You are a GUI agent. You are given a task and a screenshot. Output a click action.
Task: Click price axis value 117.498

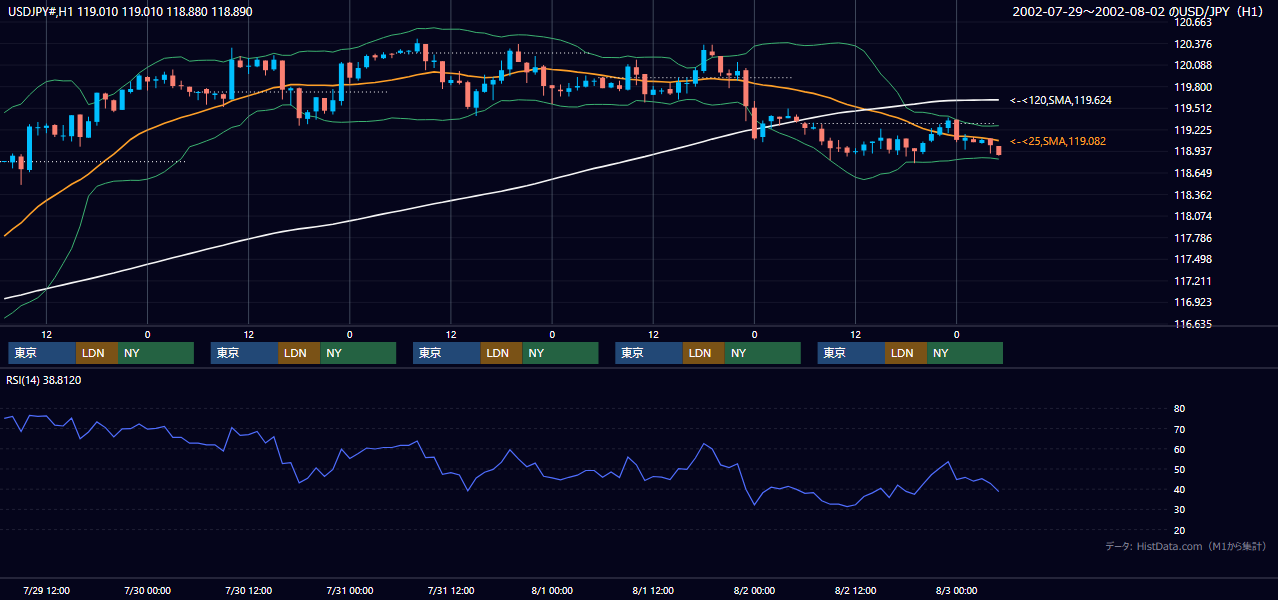click(x=1193, y=259)
